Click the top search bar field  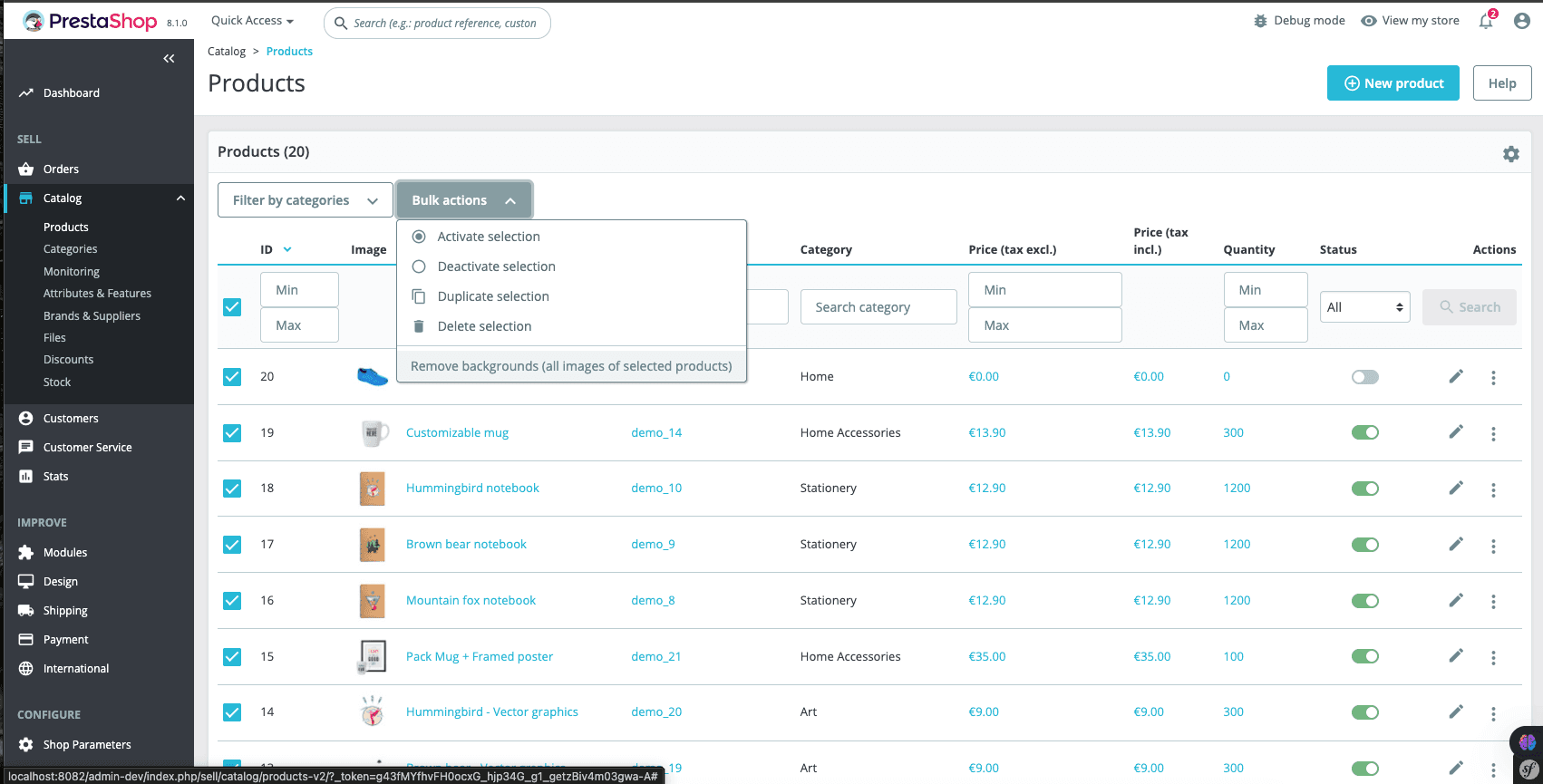pos(437,23)
